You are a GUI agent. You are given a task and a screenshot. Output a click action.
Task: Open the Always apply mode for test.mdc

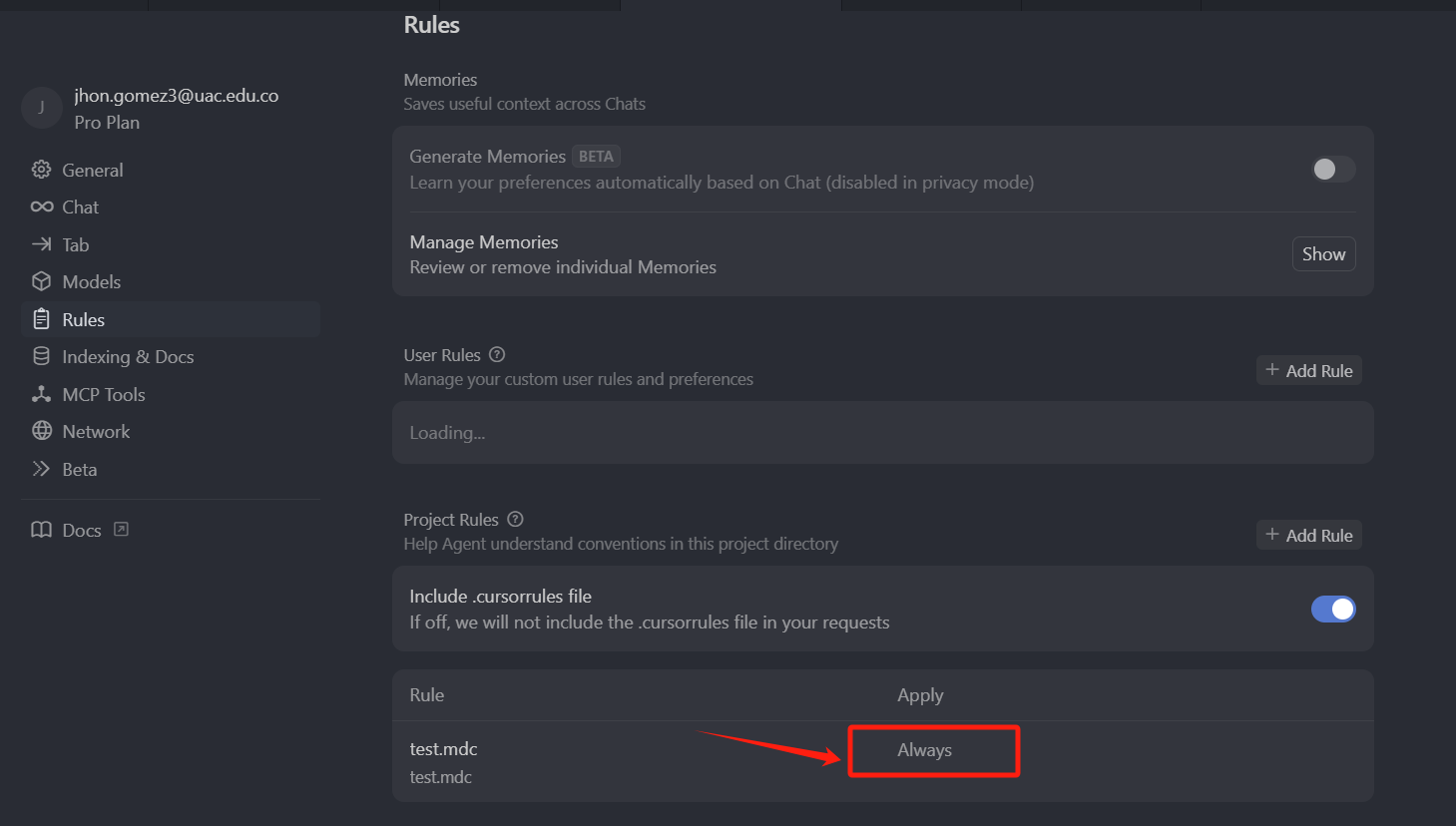pos(924,750)
